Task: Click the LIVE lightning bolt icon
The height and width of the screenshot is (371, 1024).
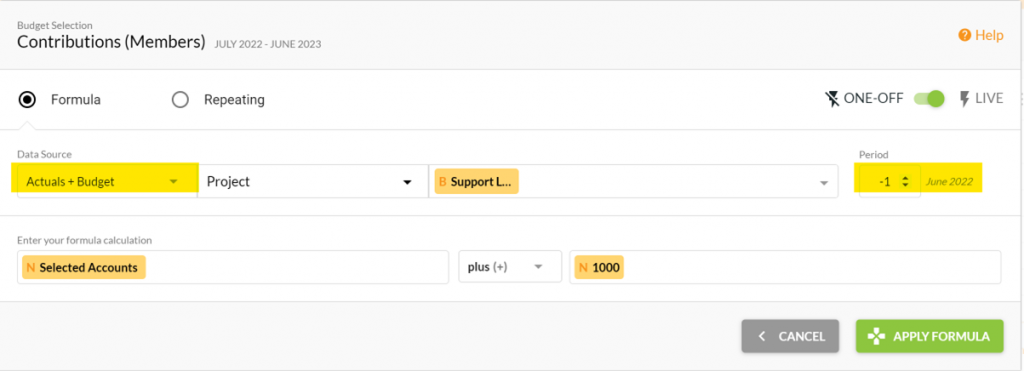Action: coord(965,99)
